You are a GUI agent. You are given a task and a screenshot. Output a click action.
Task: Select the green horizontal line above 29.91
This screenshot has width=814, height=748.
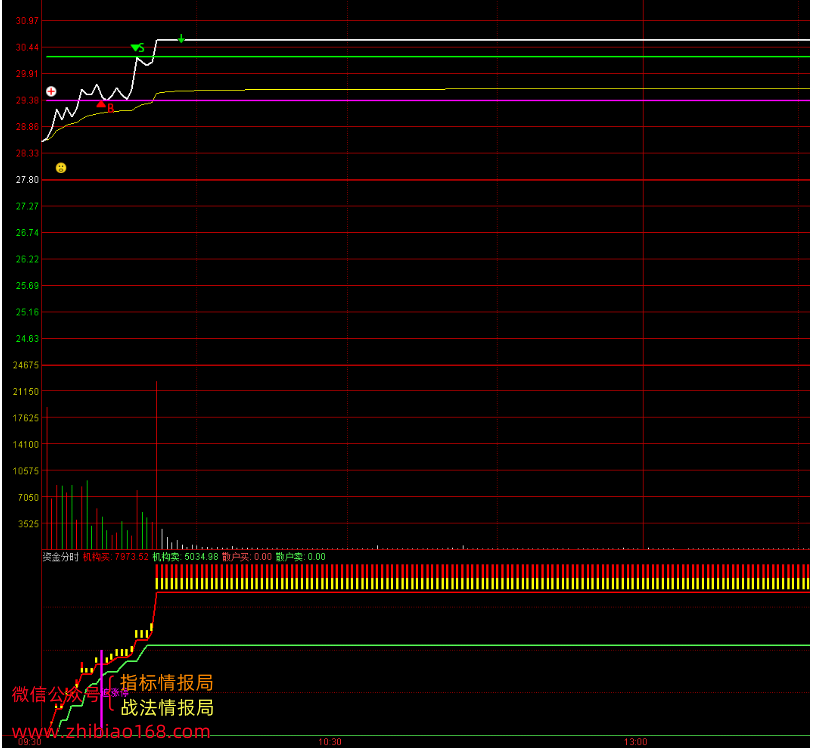(428, 57)
